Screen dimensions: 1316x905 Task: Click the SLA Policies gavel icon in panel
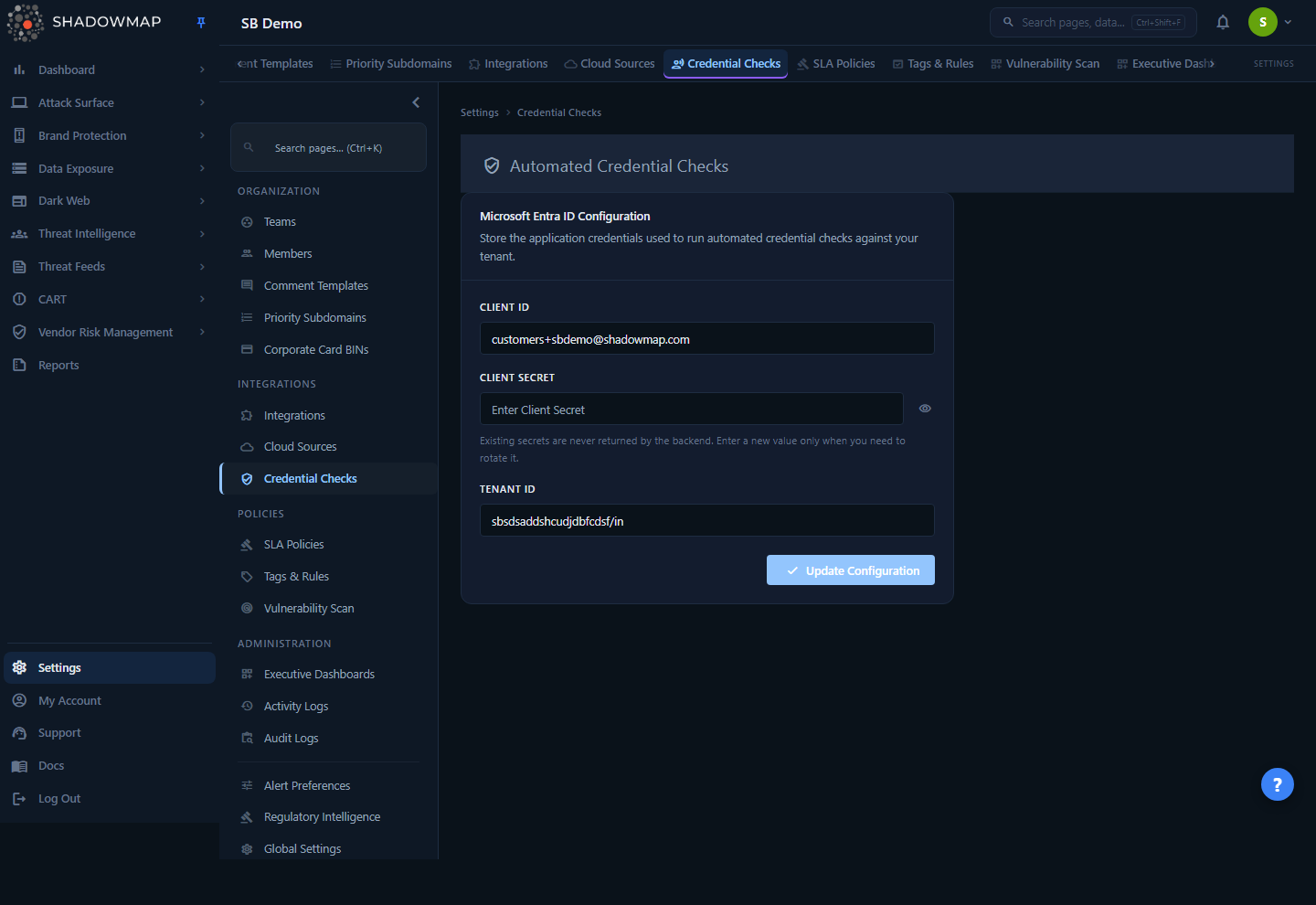247,545
